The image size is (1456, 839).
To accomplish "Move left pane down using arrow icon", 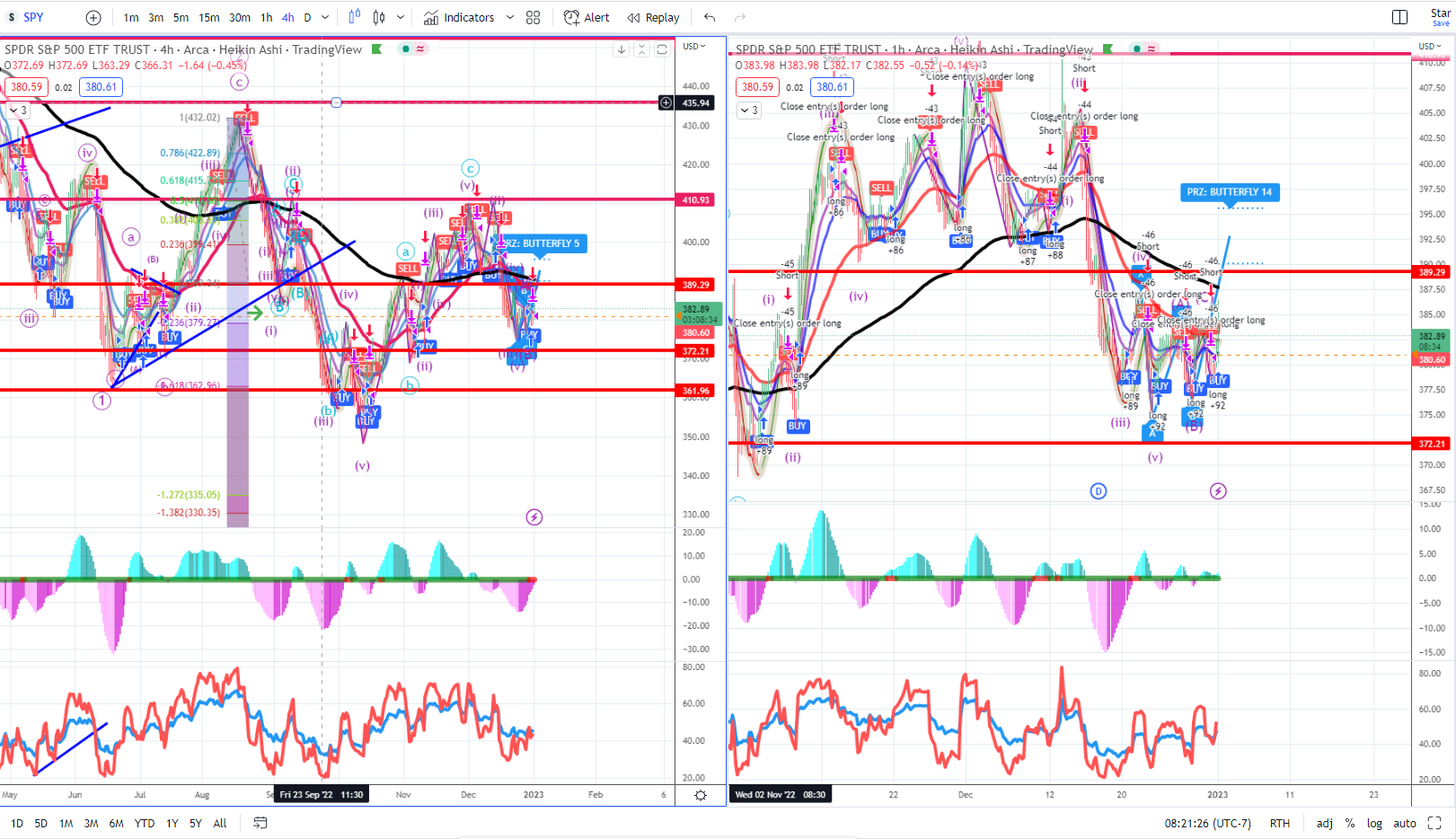I will [622, 49].
